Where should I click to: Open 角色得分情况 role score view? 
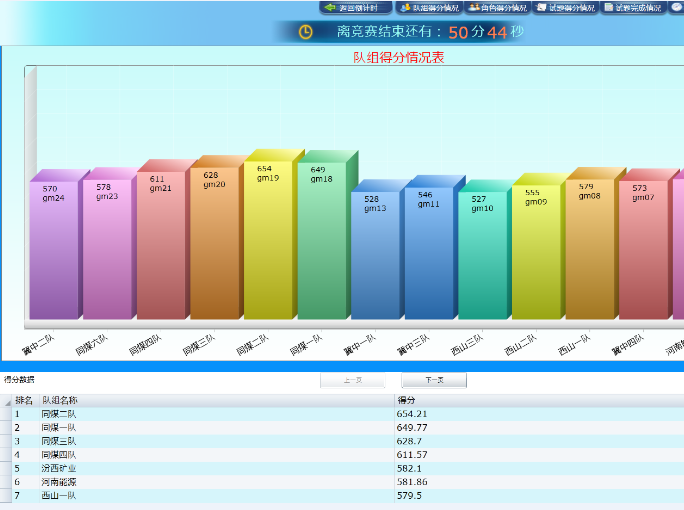point(497,7)
